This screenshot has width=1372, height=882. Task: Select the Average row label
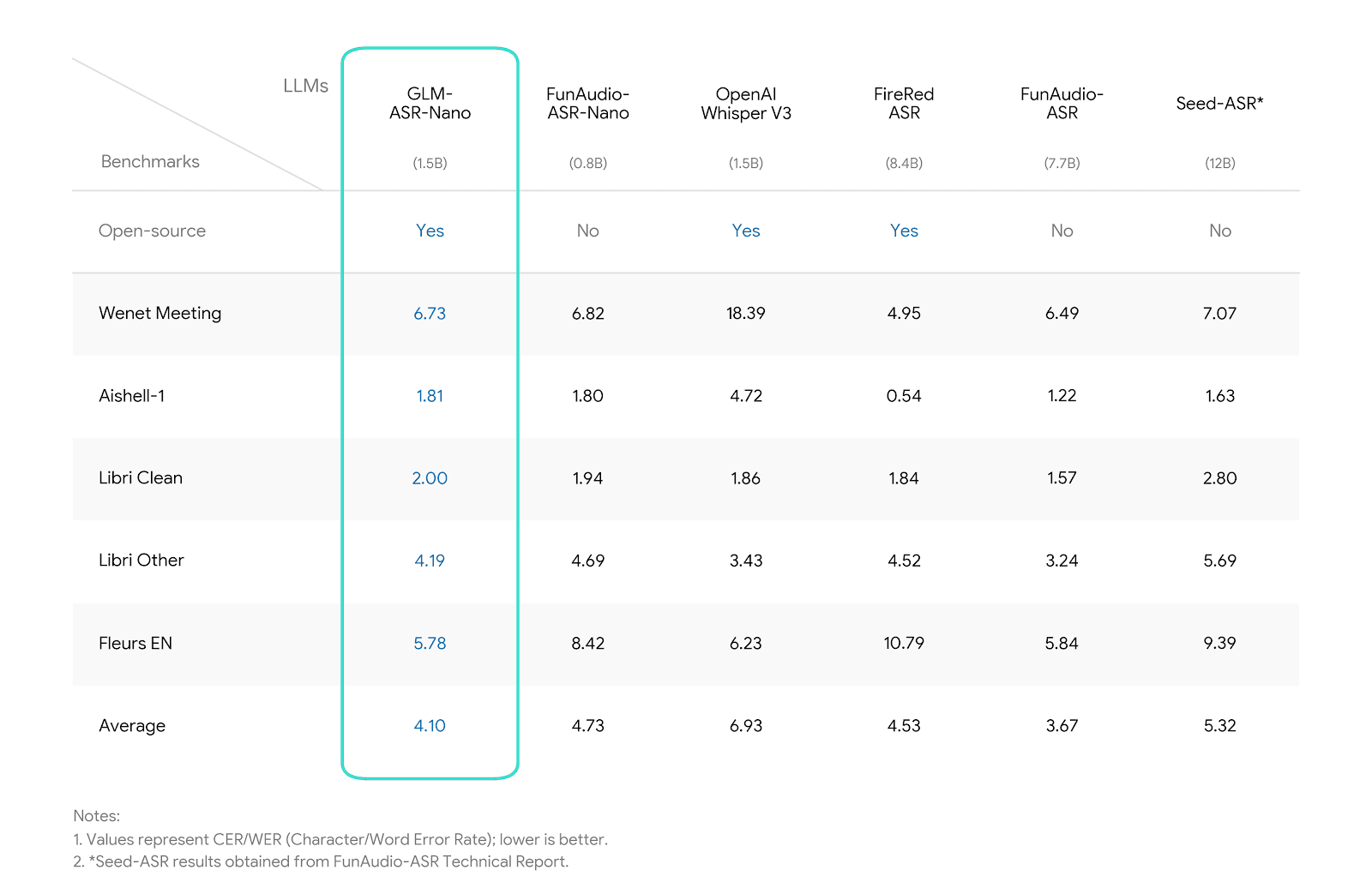(132, 726)
